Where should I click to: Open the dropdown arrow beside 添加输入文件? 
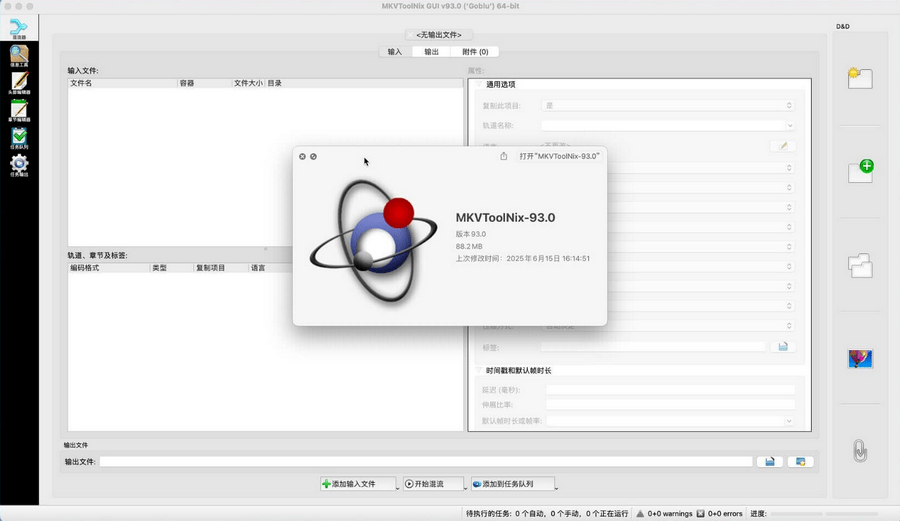(x=397, y=487)
